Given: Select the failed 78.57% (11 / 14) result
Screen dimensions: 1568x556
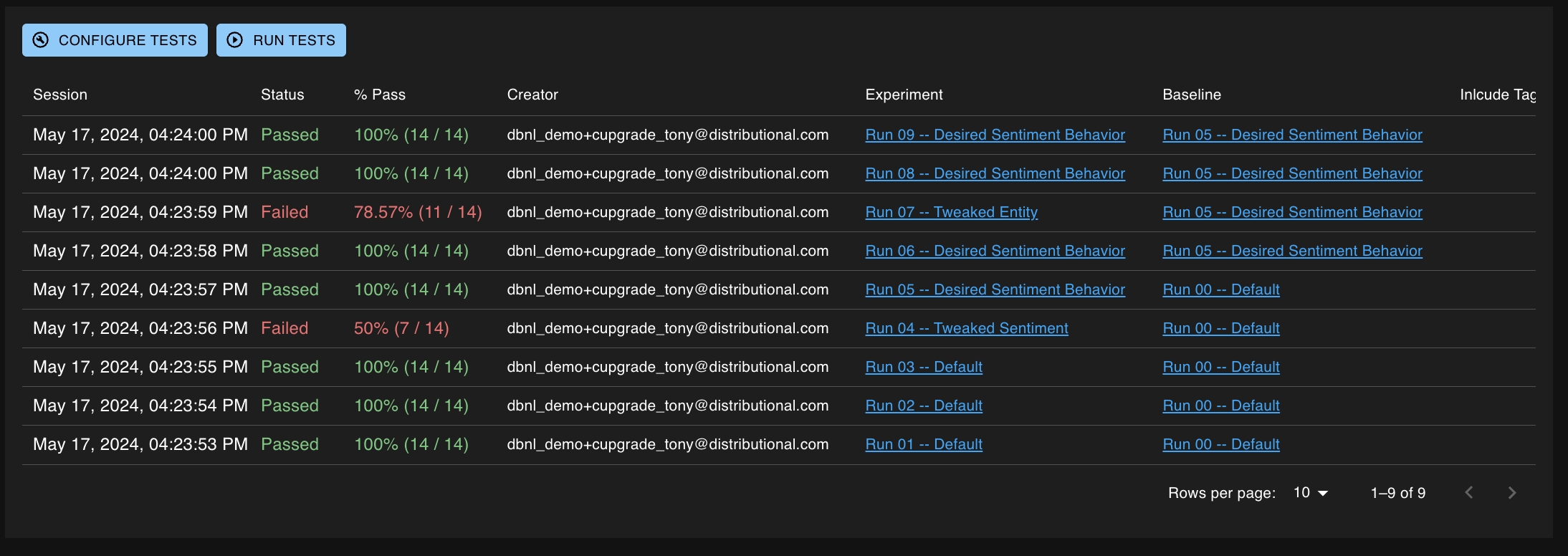Looking at the screenshot, I should (417, 212).
